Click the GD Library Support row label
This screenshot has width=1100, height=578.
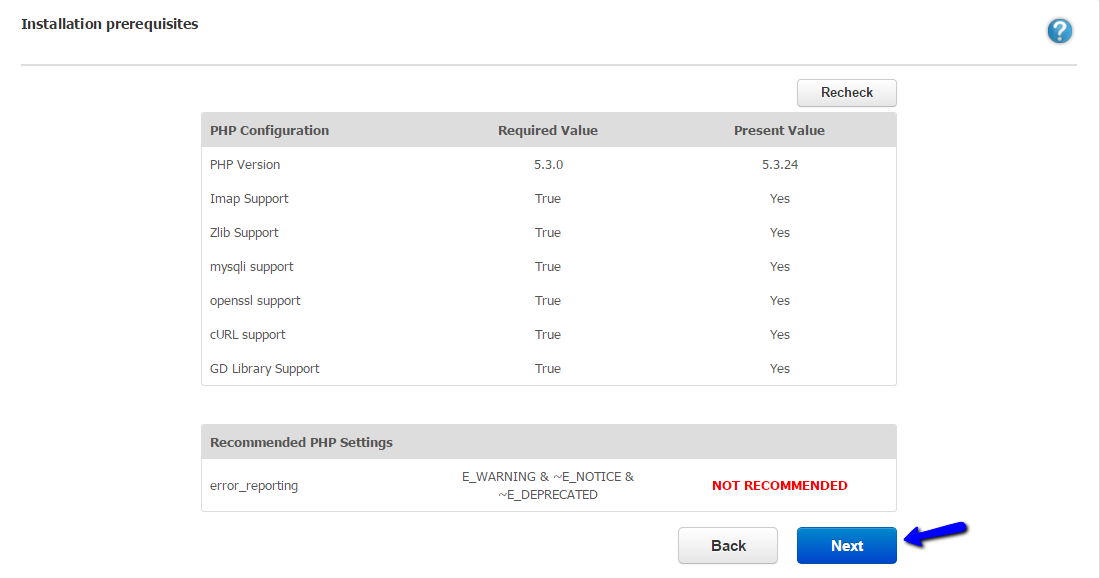(x=264, y=368)
